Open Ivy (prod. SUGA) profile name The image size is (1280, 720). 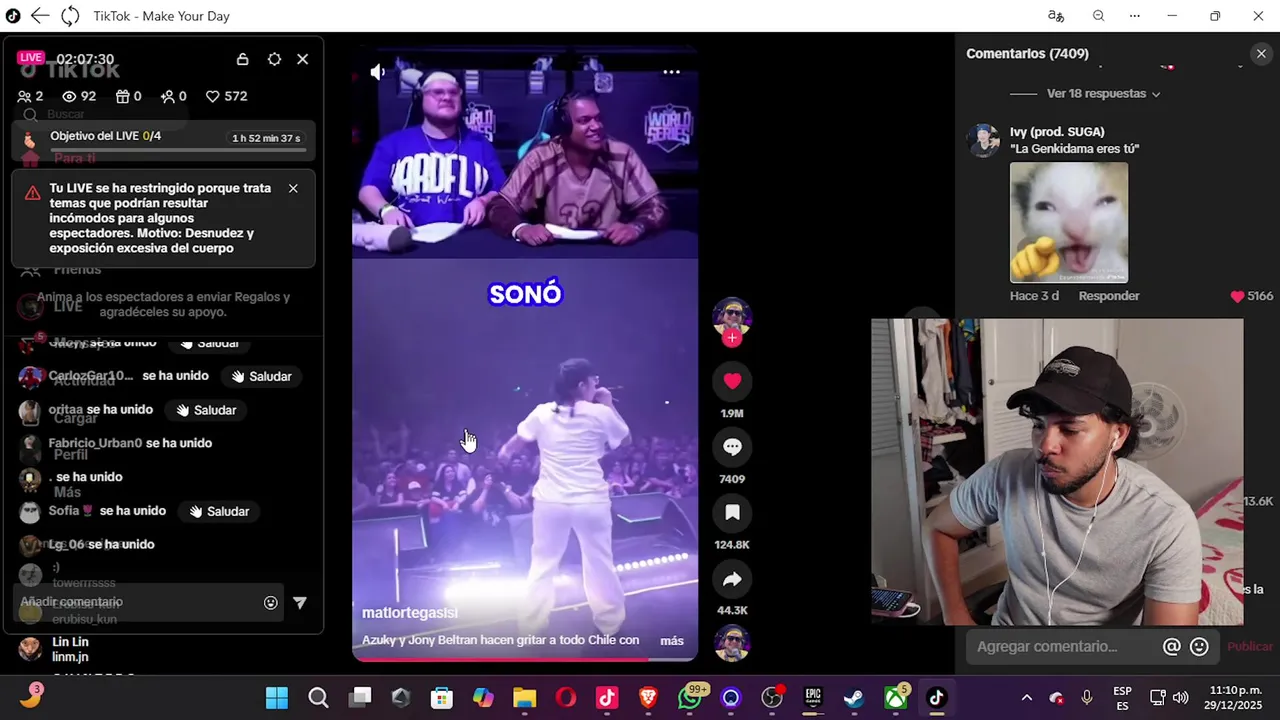pos(1057,132)
